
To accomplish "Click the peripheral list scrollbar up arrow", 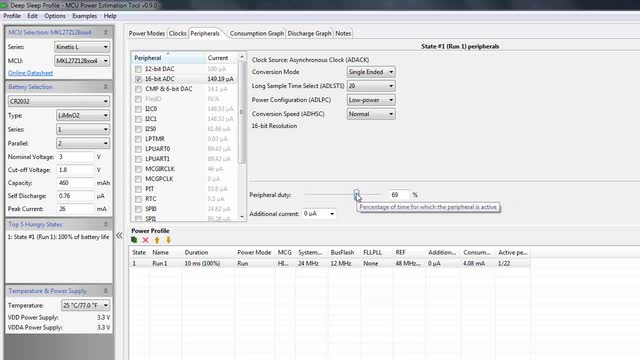I will coord(242,57).
